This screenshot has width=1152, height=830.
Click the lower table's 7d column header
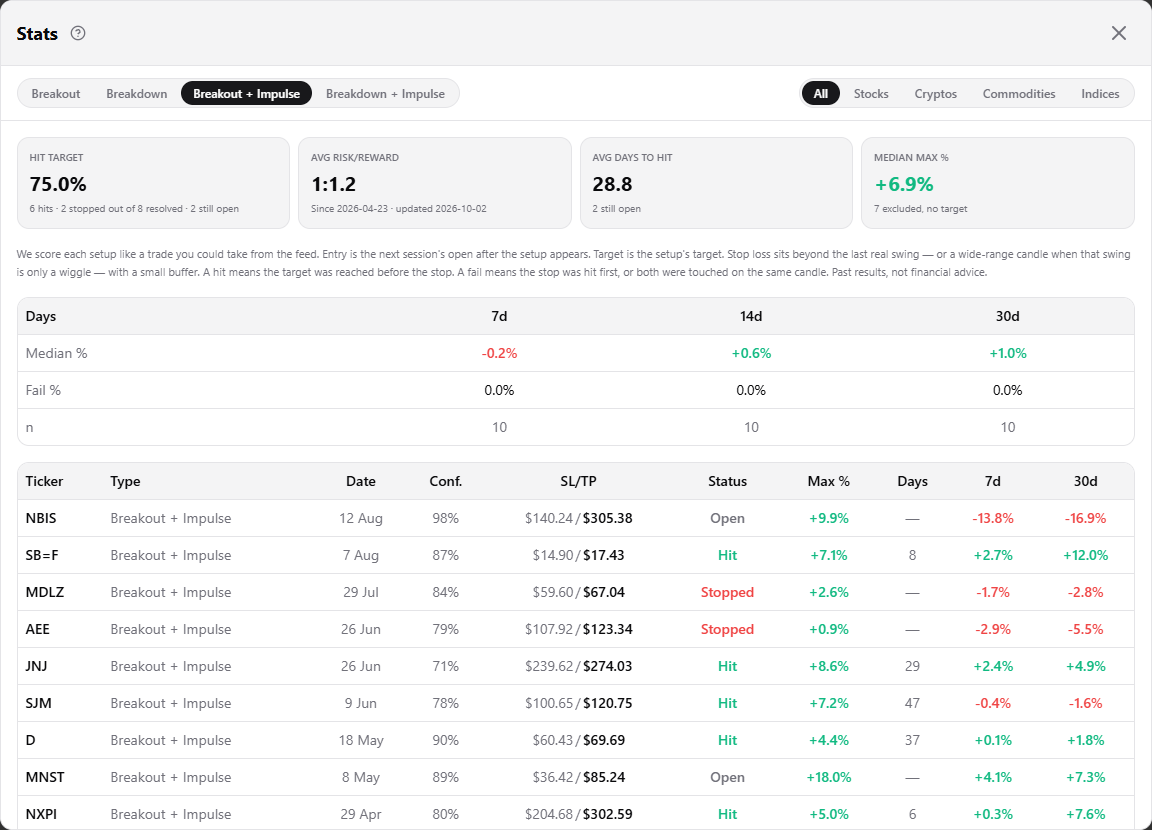(x=993, y=481)
